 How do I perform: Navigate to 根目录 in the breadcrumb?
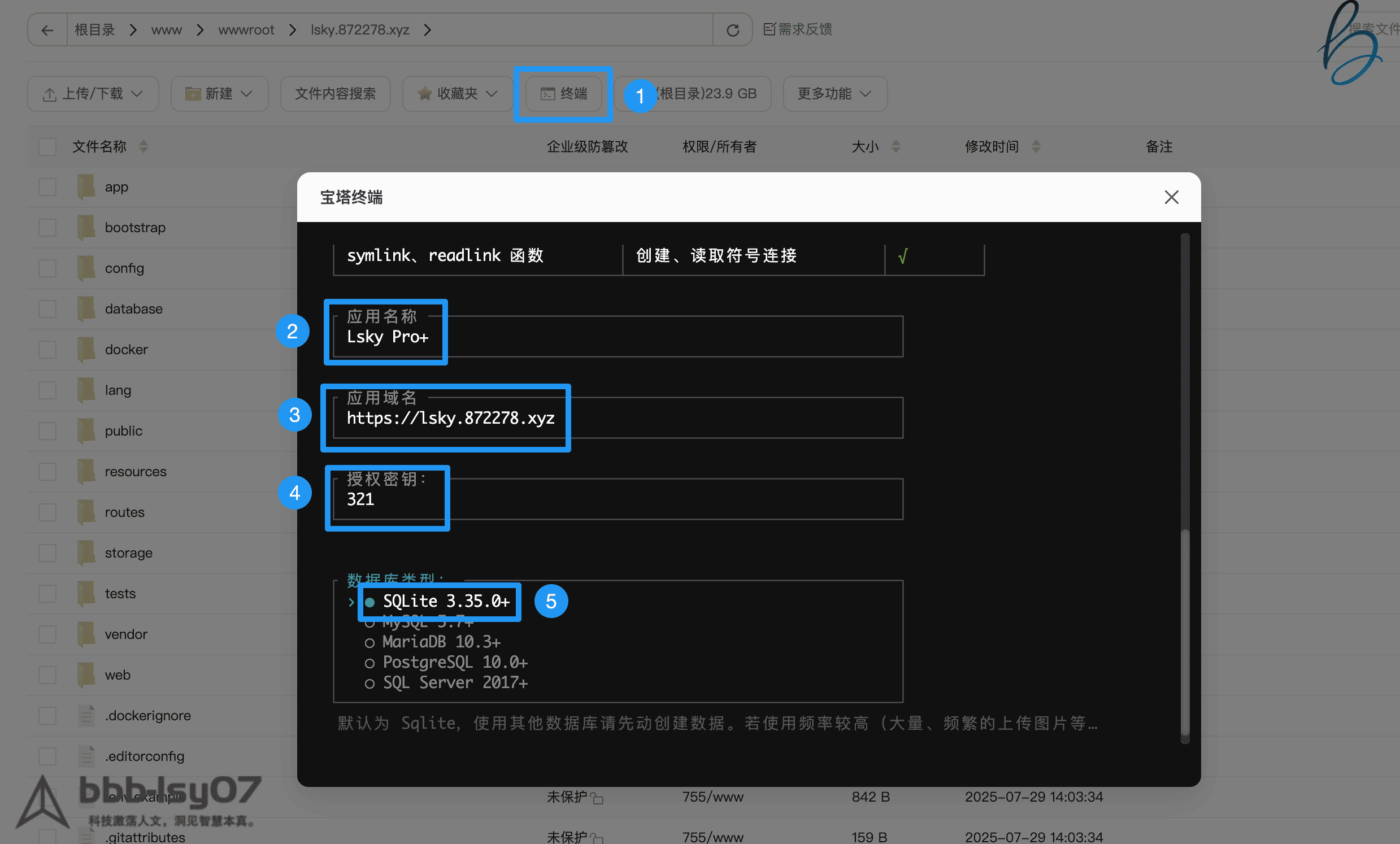click(x=94, y=29)
